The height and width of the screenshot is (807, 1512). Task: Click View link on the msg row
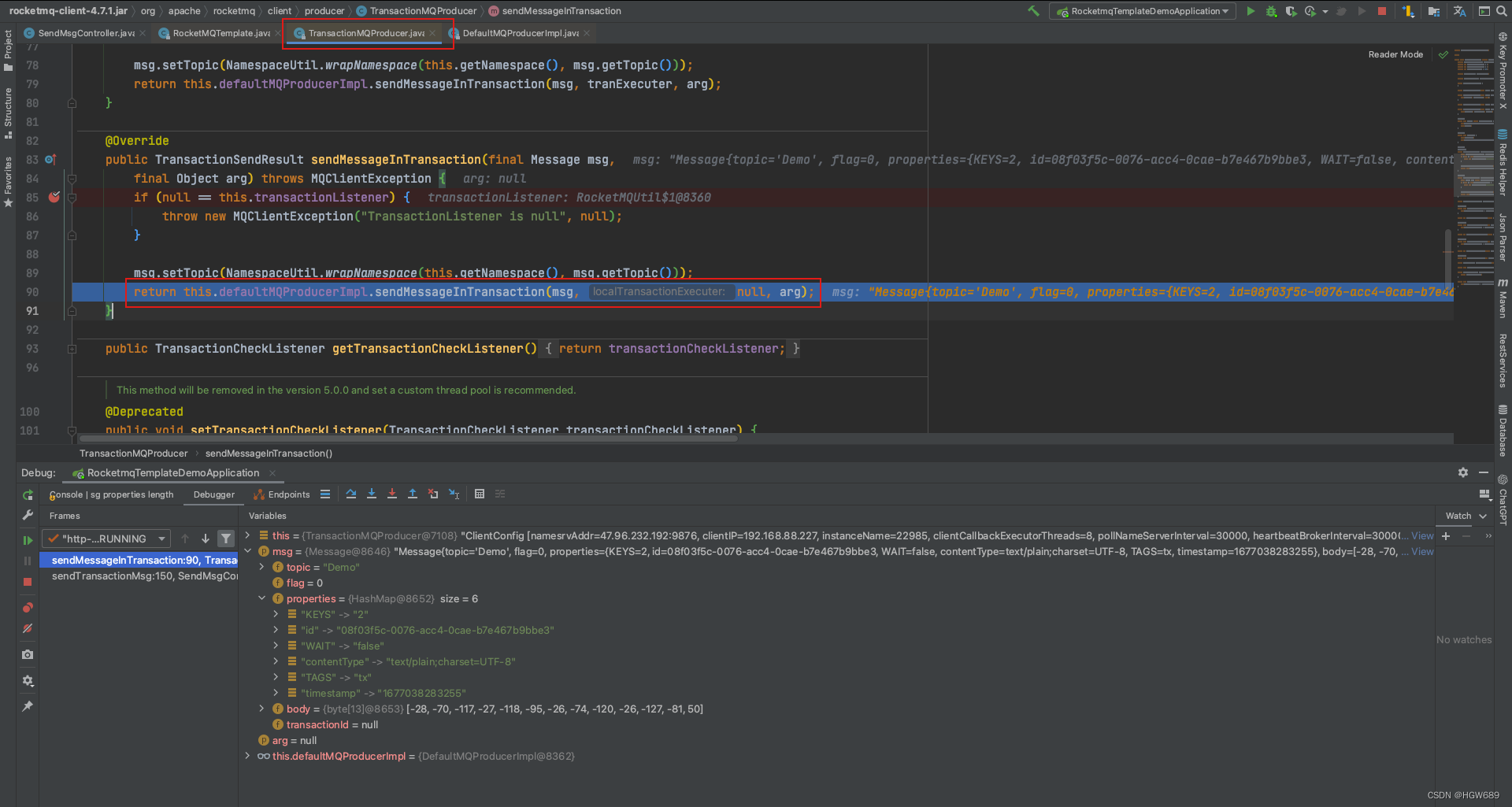[1422, 551]
